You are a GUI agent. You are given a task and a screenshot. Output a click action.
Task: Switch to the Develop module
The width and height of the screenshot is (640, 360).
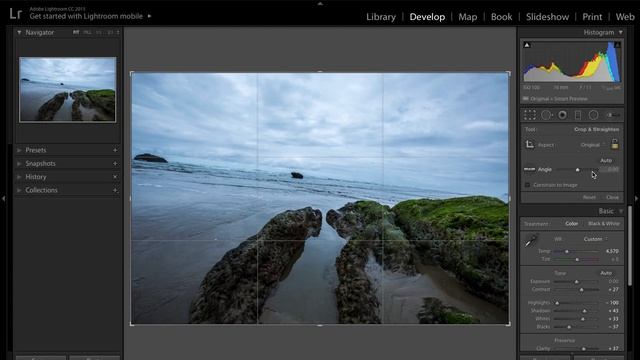pyautogui.click(x=427, y=17)
